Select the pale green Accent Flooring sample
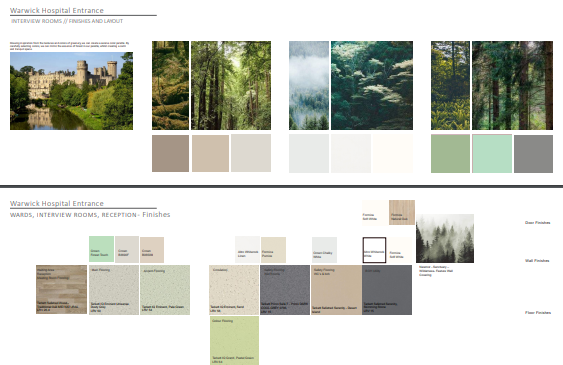 tap(165, 290)
